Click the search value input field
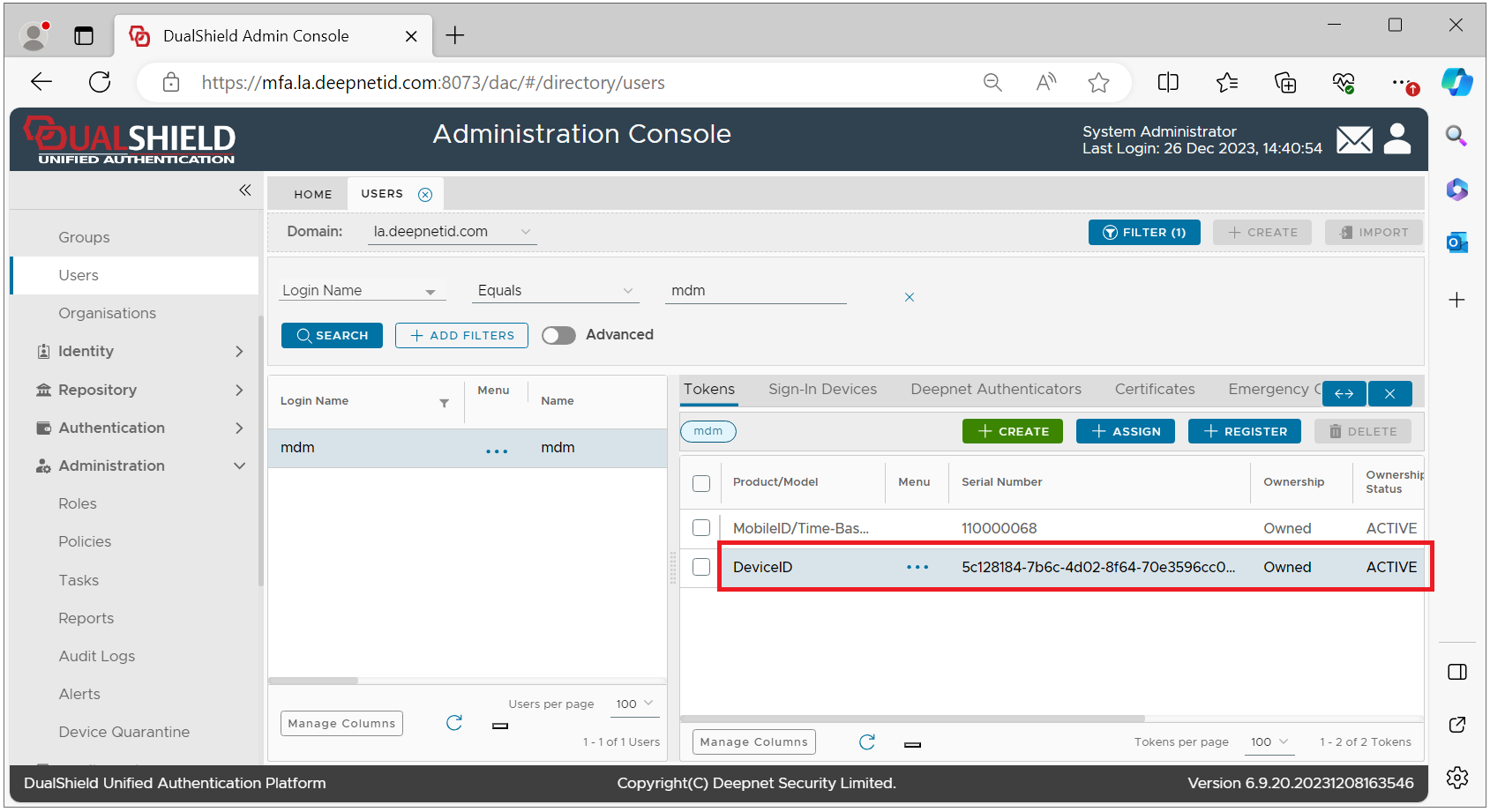Screen dimensions: 1490x812 tap(755, 291)
